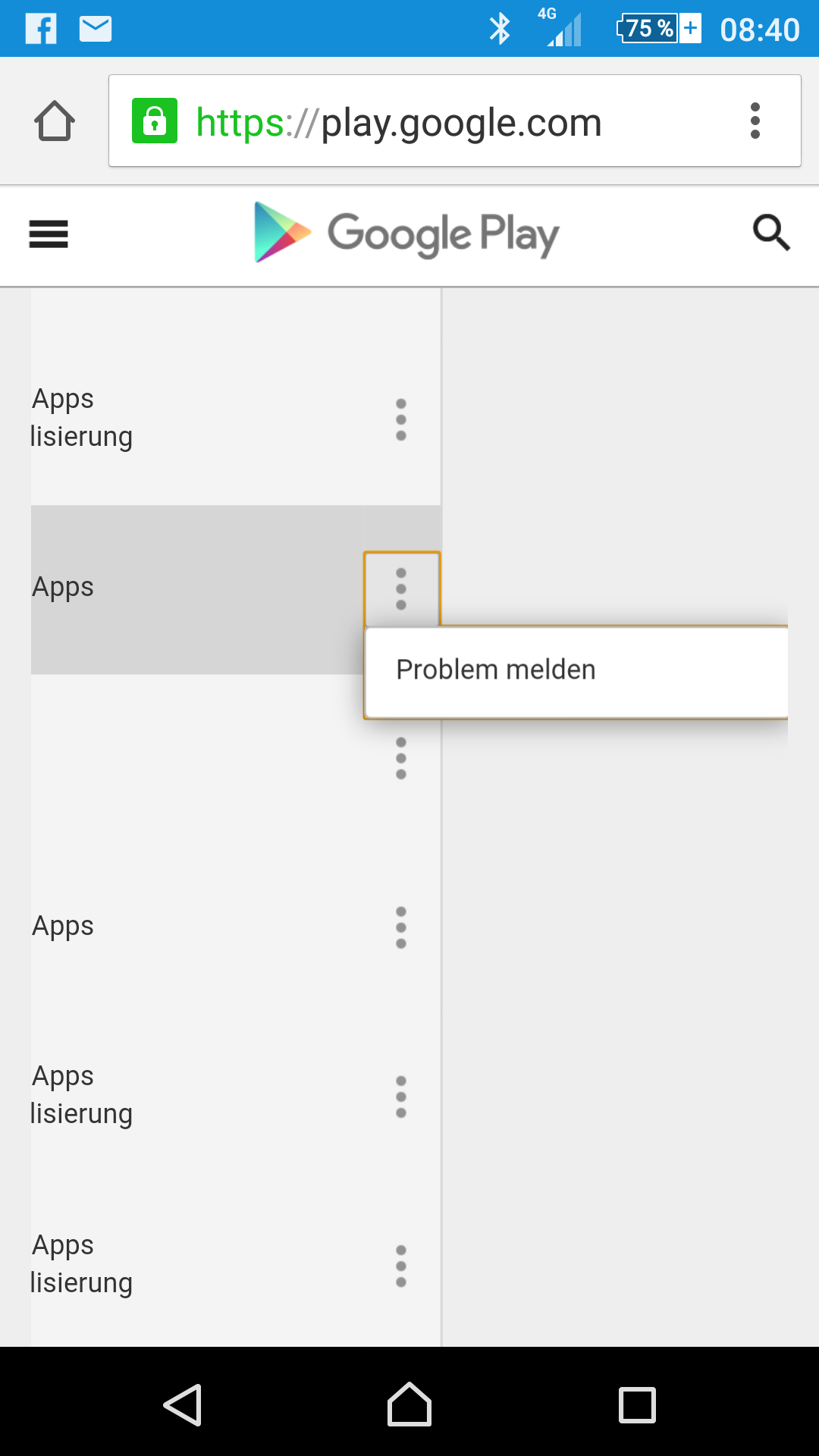Open Facebook notification in status bar
The image size is (819, 1456).
pos(41,29)
